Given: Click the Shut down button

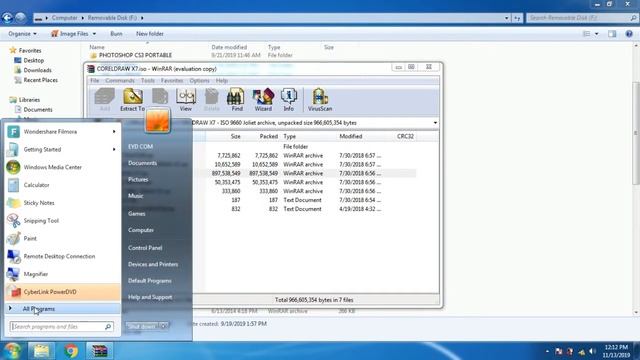Looking at the screenshot, I should pyautogui.click(x=142, y=326).
